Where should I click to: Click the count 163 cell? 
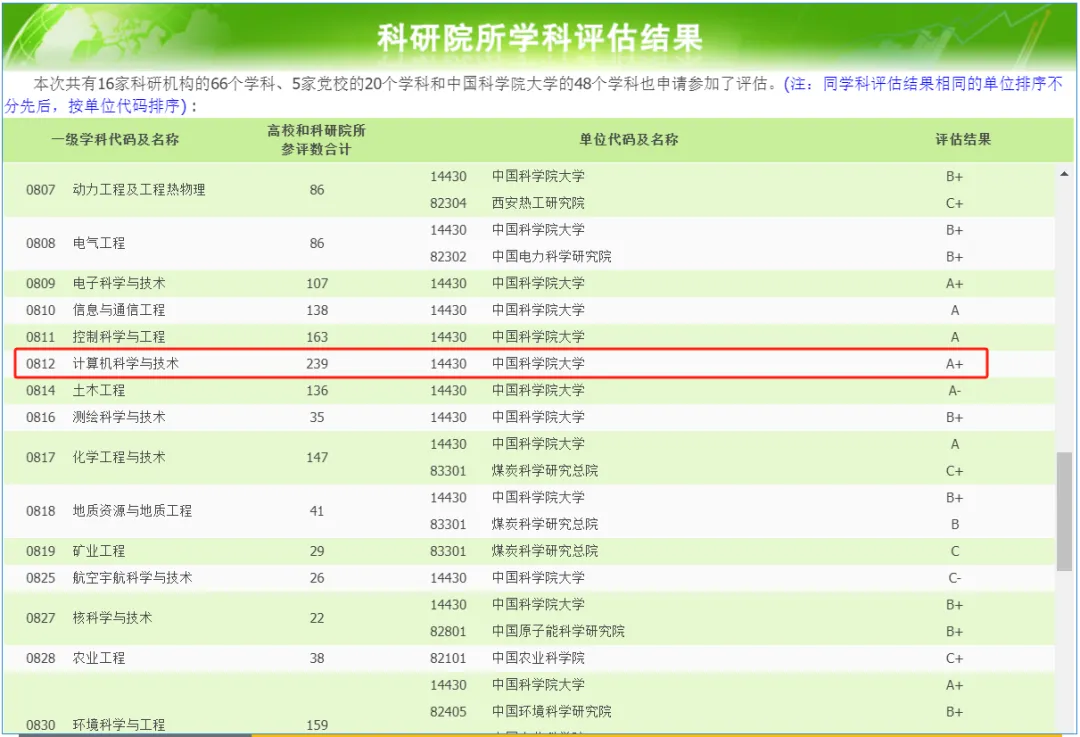tap(317, 337)
